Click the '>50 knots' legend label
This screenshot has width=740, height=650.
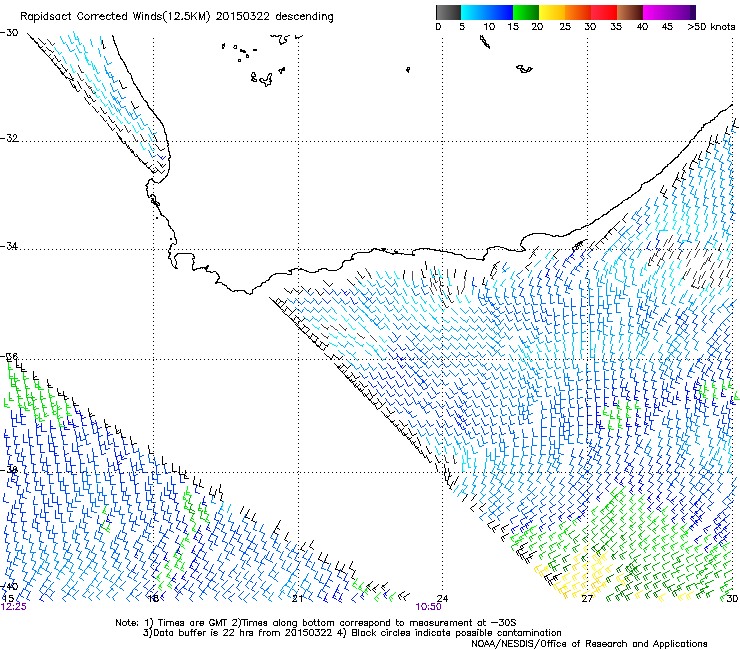[x=711, y=27]
